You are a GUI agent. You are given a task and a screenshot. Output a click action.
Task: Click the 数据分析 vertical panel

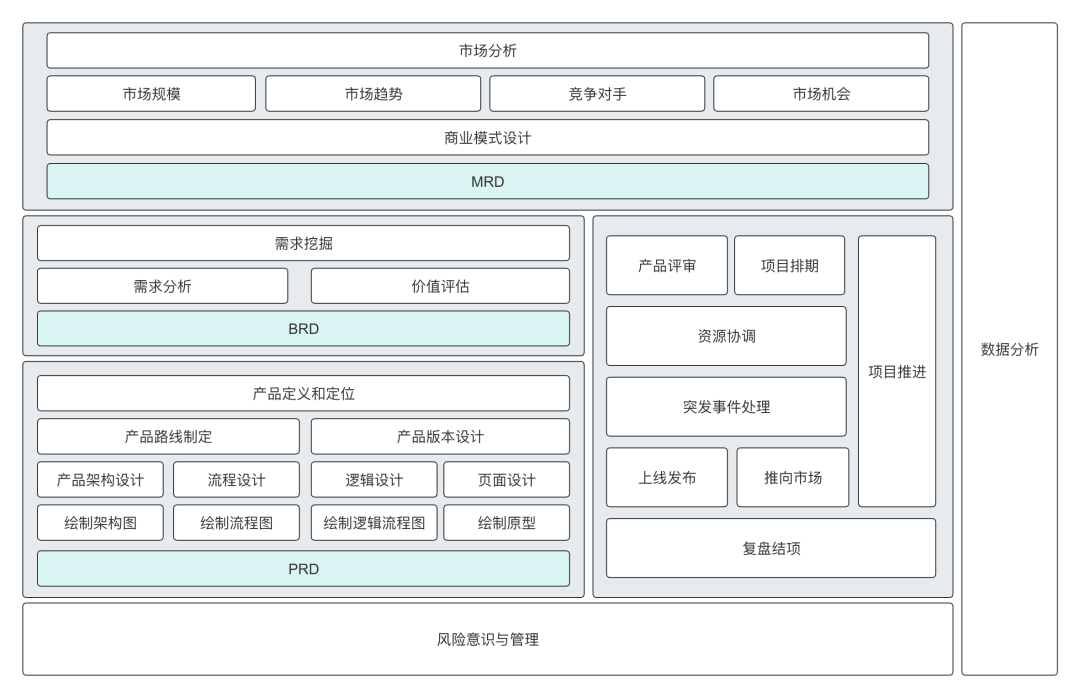[x=1009, y=349]
